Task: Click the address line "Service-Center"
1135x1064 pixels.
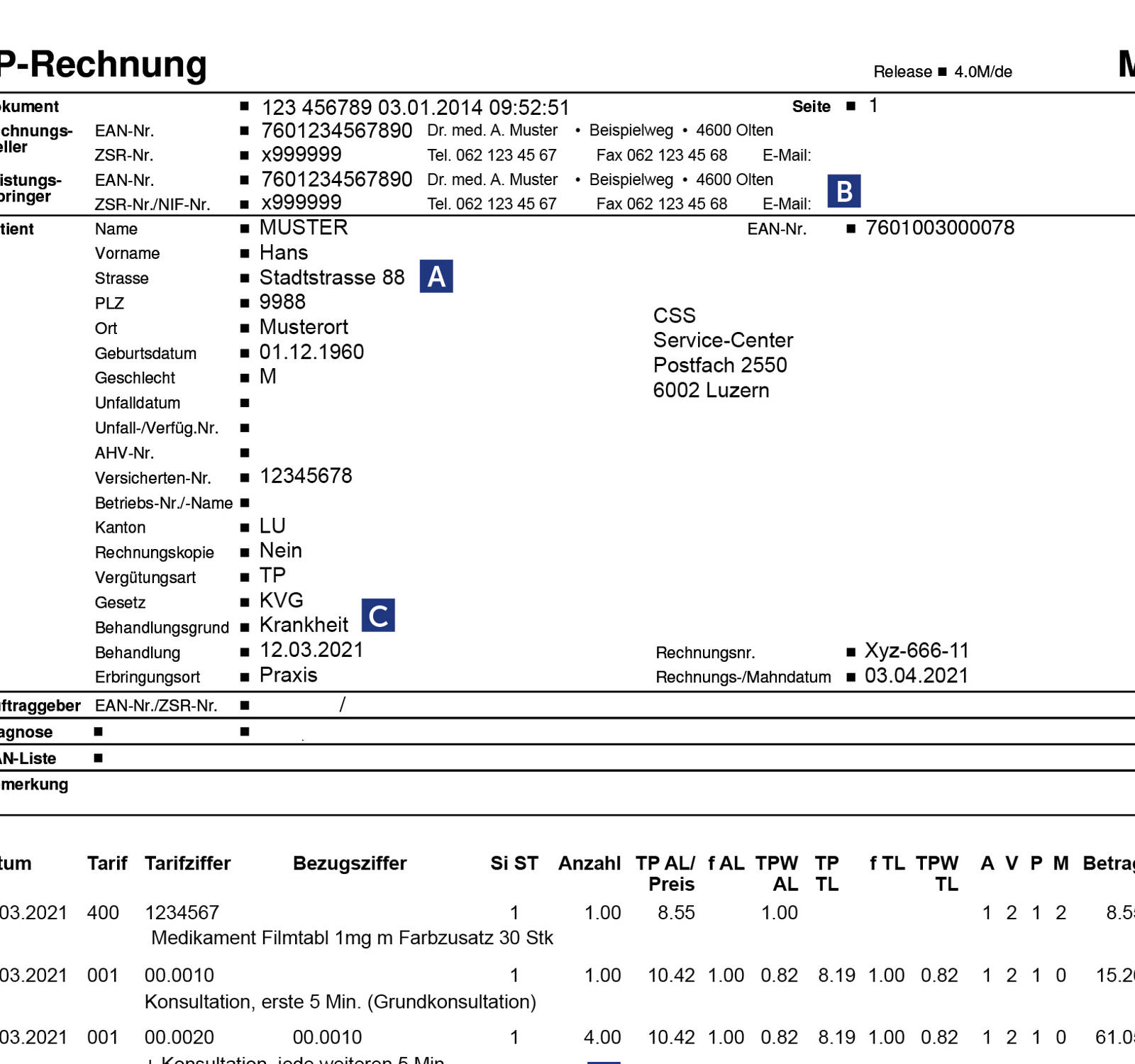Action: (723, 340)
